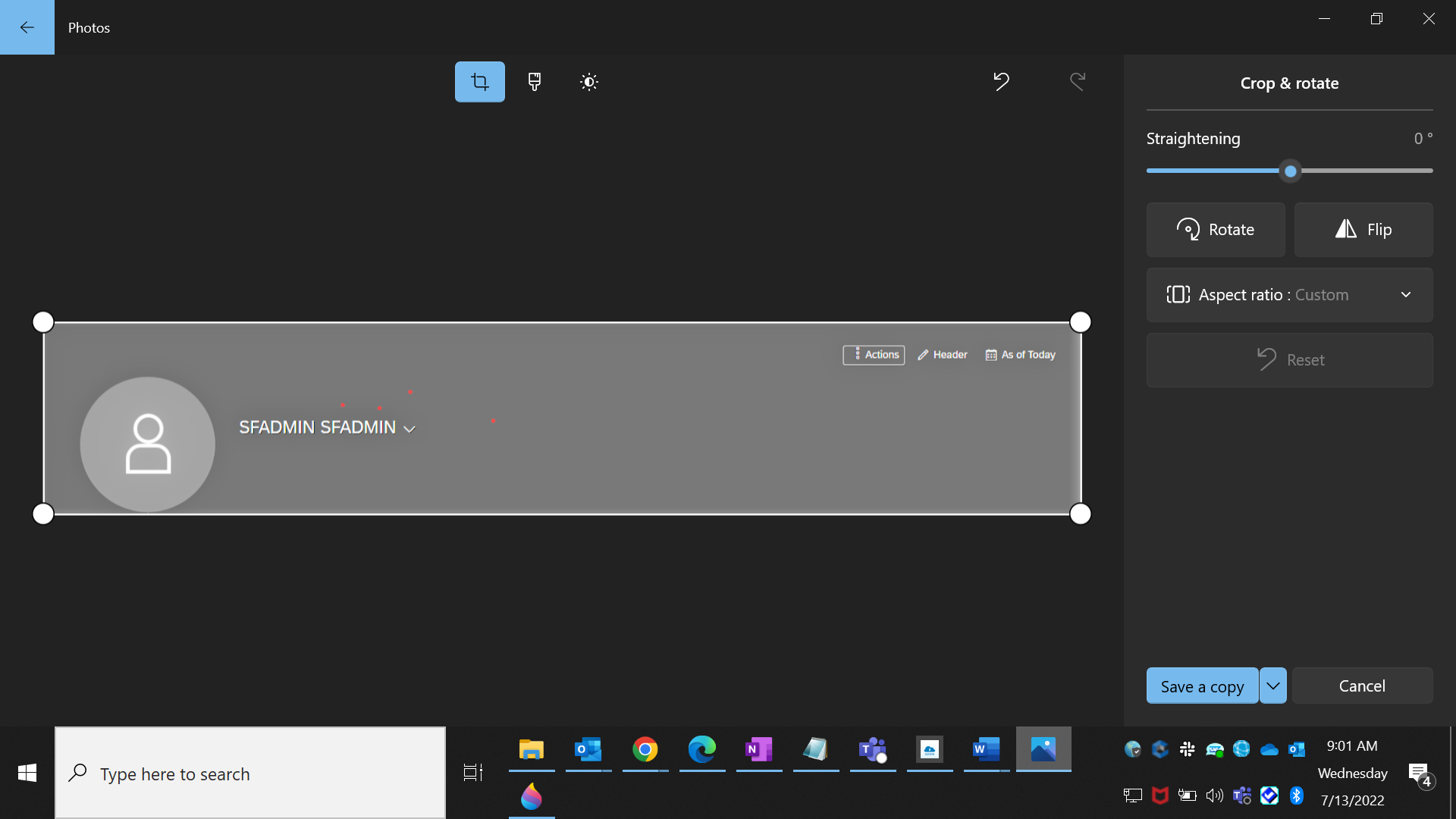Click the top-right crop corner handle
This screenshot has height=819, width=1456.
pyautogui.click(x=1080, y=322)
